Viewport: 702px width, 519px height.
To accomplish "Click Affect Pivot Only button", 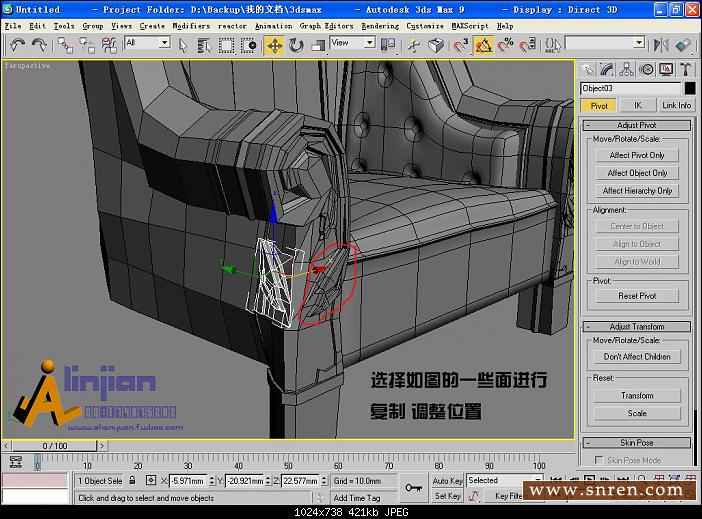I will coord(637,155).
